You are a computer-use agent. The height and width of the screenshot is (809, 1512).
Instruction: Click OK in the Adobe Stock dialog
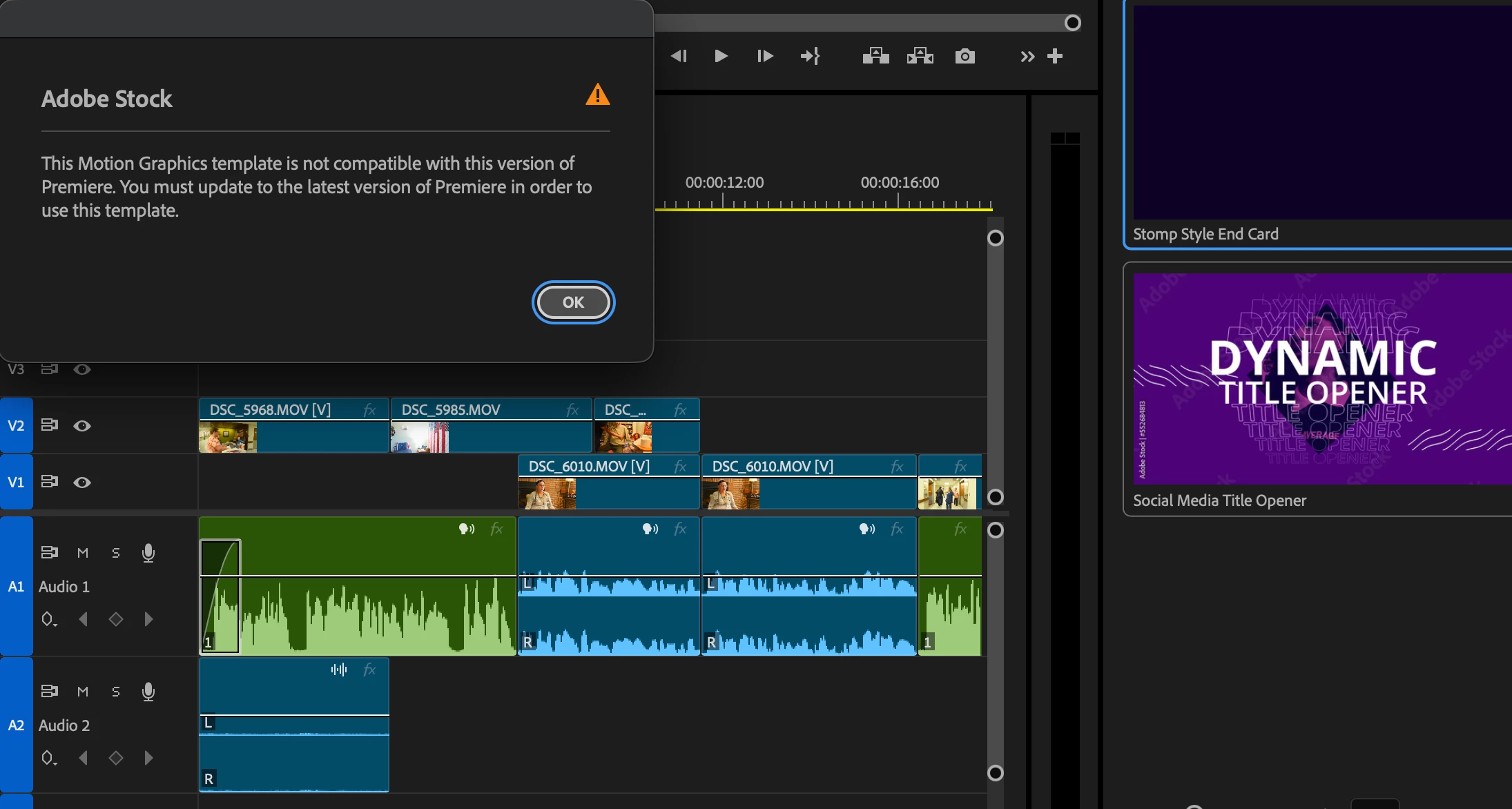573,302
